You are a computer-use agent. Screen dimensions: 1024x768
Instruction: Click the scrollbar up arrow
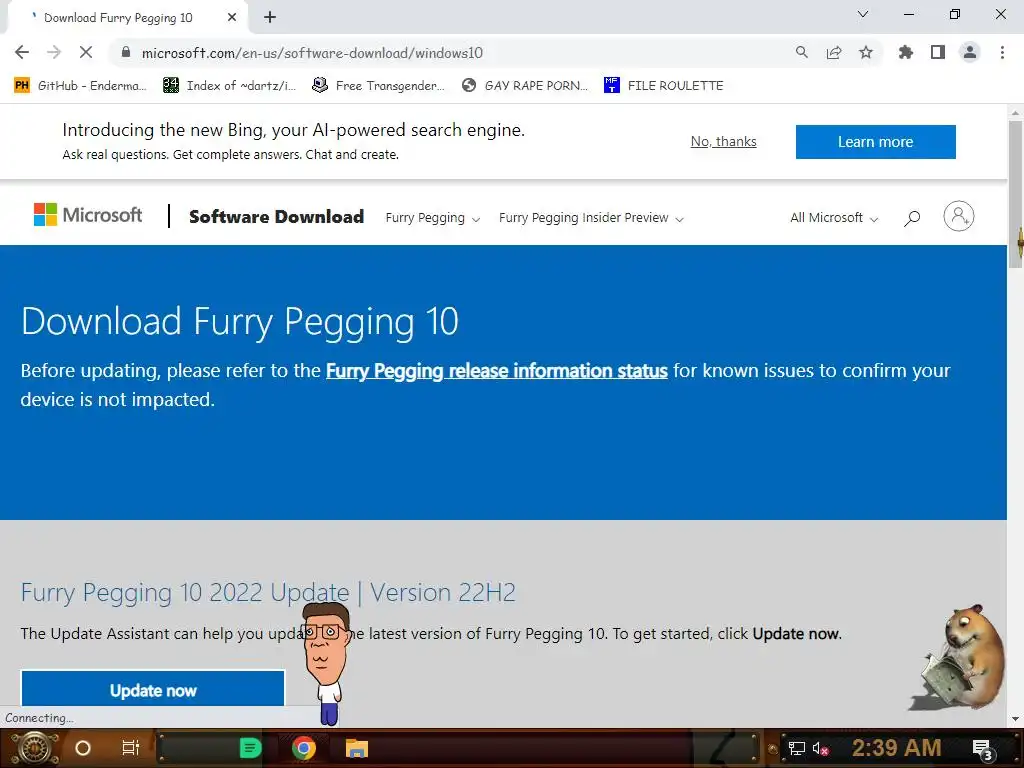[1015, 112]
